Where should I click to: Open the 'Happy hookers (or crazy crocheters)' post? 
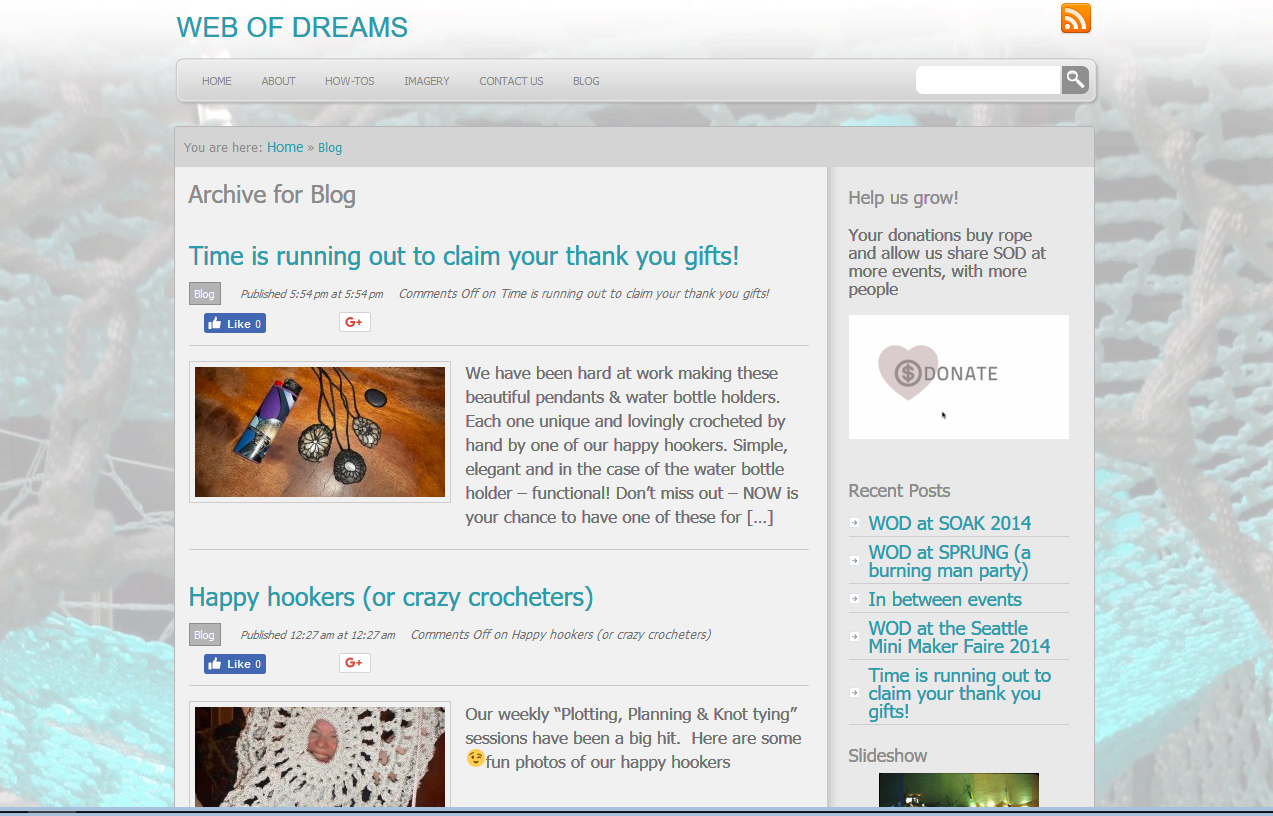[391, 597]
